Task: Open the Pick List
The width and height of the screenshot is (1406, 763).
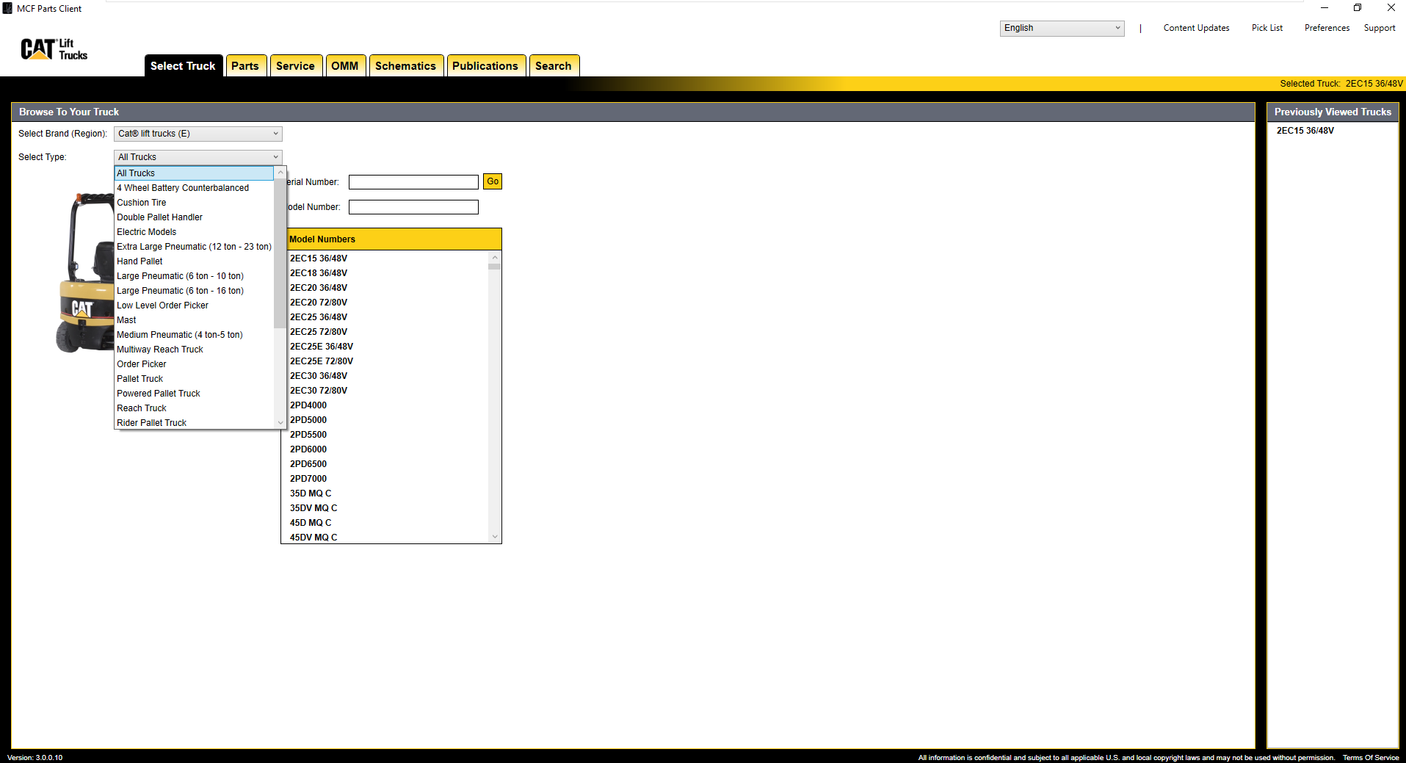Action: click(x=1267, y=27)
